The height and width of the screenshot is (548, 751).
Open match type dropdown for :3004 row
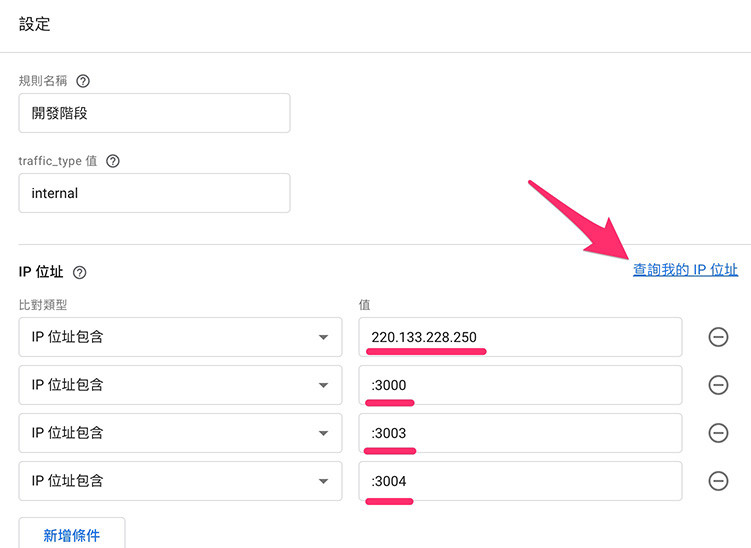pos(180,480)
